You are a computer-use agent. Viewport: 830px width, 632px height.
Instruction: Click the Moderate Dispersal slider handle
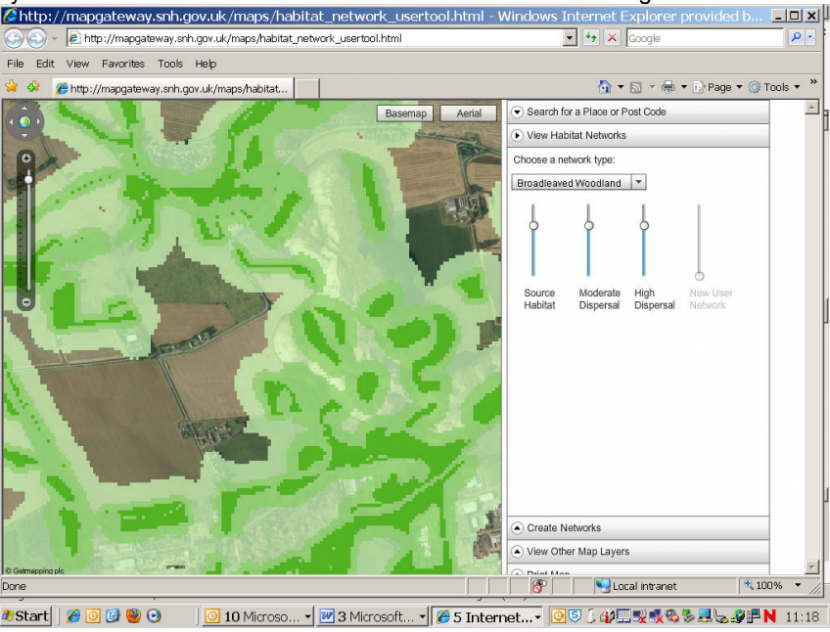point(589,225)
